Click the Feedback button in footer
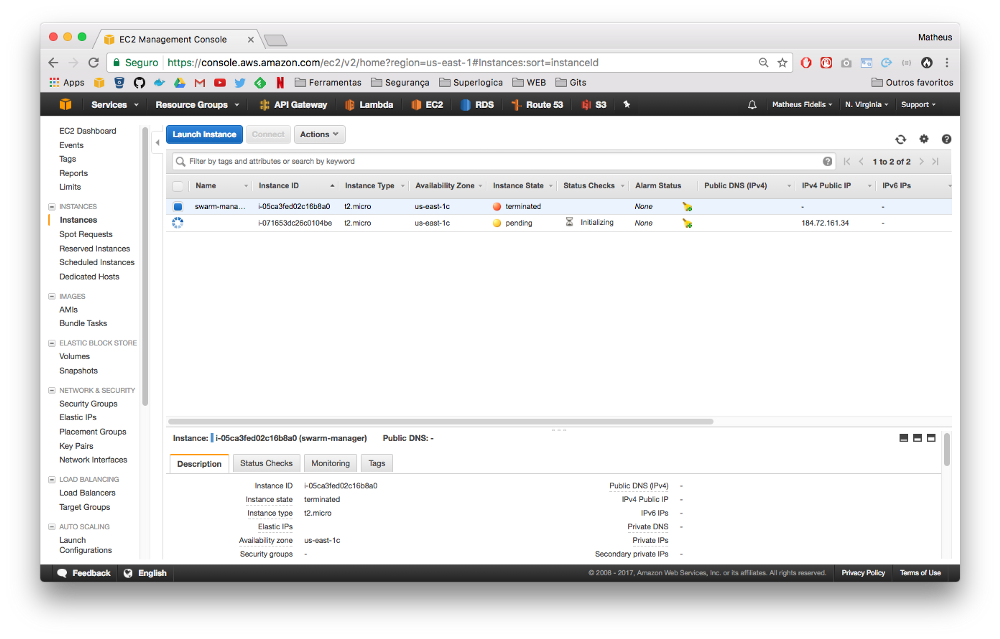The width and height of the screenshot is (1000, 639). coord(84,573)
